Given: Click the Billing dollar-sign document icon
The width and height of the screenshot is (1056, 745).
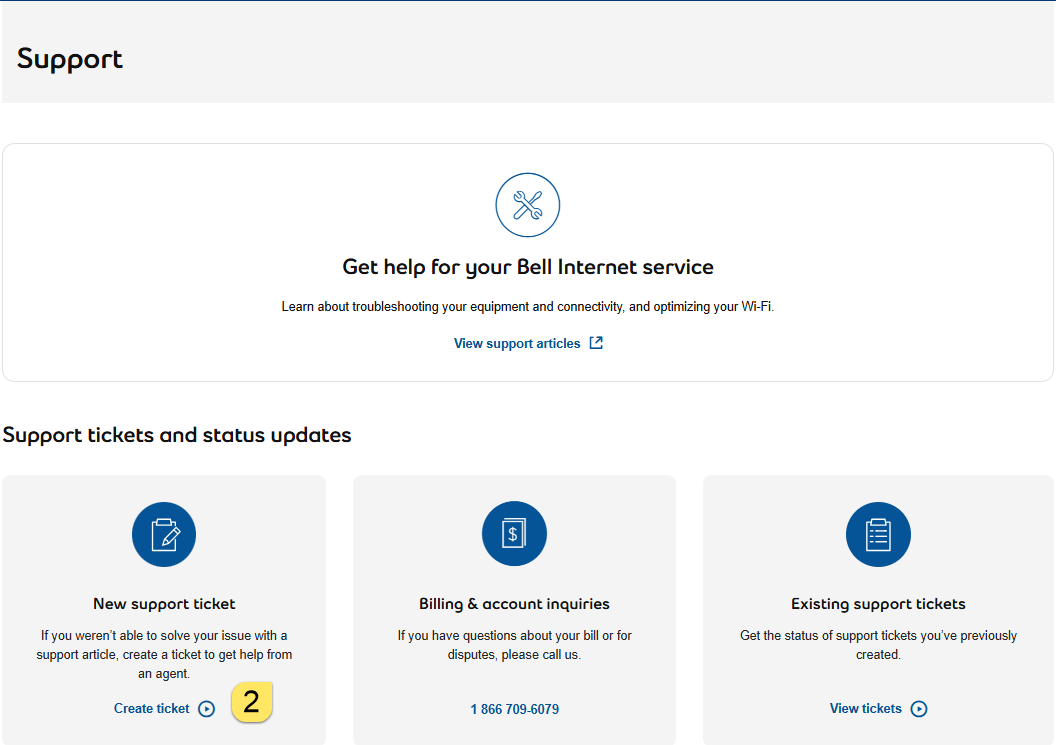Looking at the screenshot, I should [514, 534].
